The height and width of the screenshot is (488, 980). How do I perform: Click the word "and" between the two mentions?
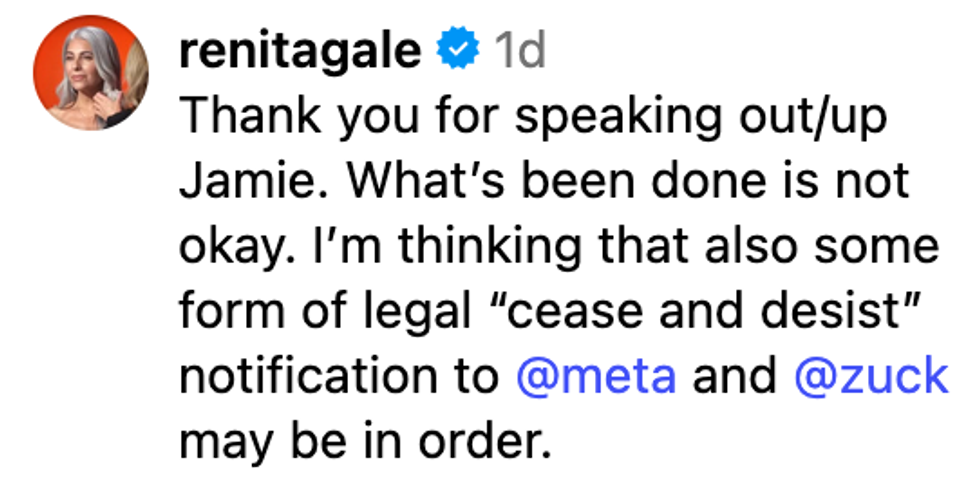(x=734, y=376)
